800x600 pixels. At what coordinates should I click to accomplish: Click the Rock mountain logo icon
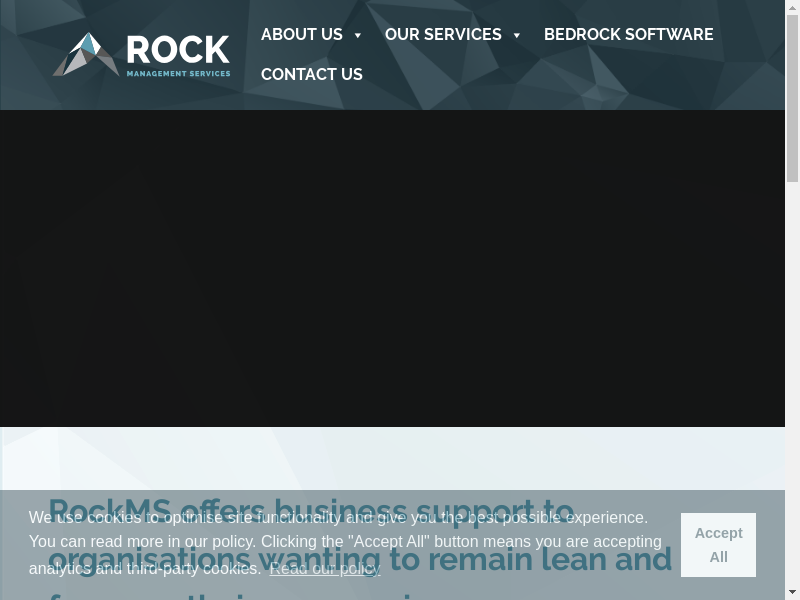point(86,54)
